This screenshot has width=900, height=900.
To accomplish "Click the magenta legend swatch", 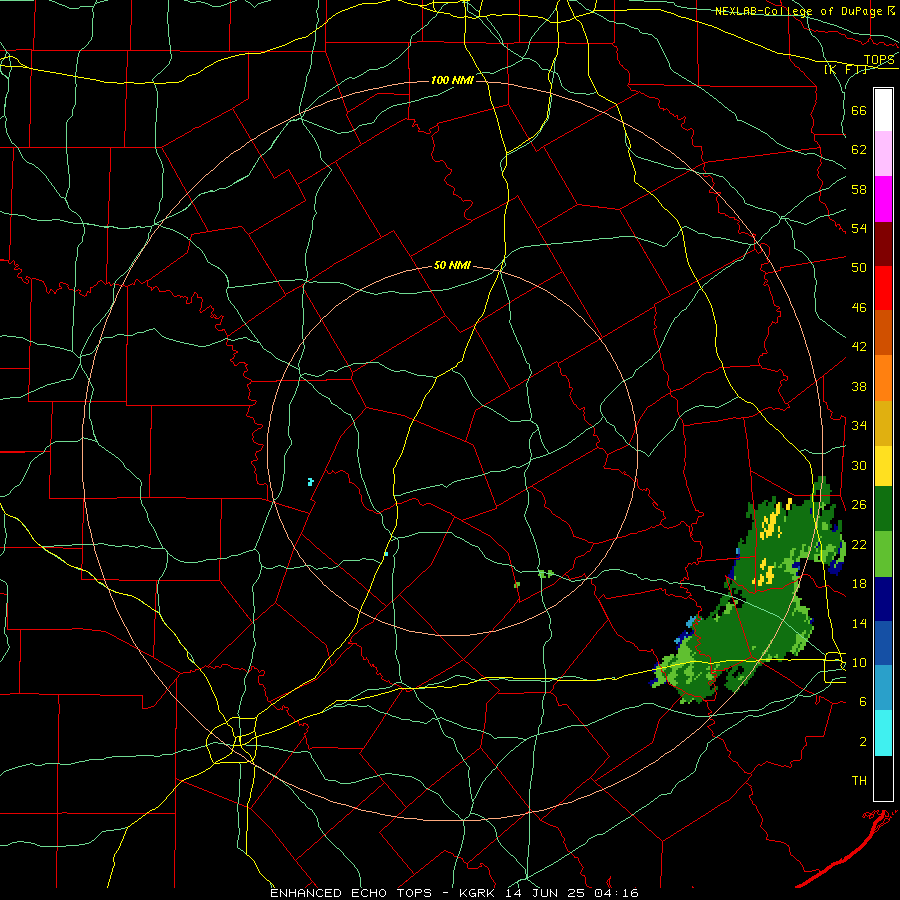I will [883, 199].
